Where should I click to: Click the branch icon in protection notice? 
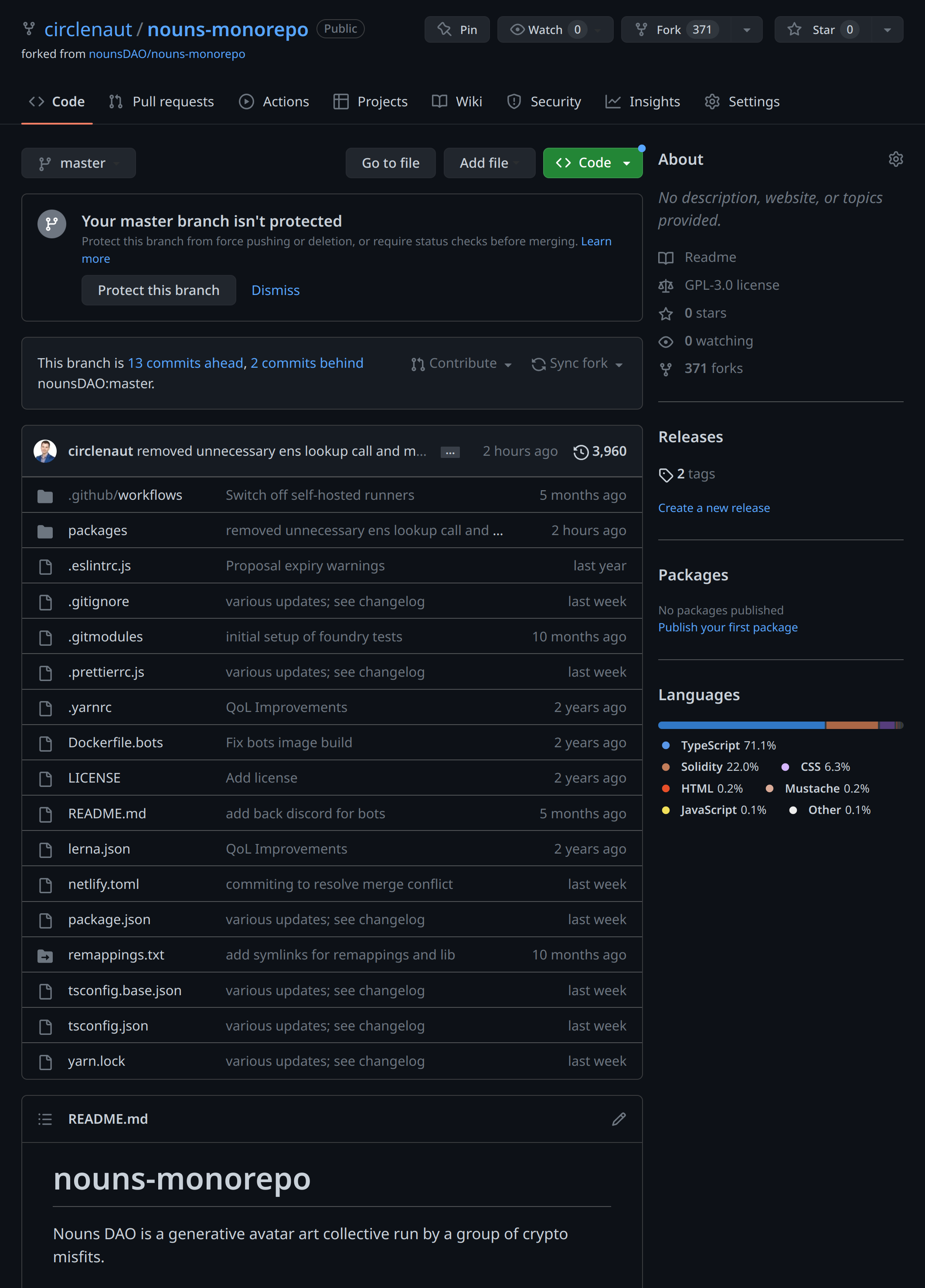[x=52, y=224]
